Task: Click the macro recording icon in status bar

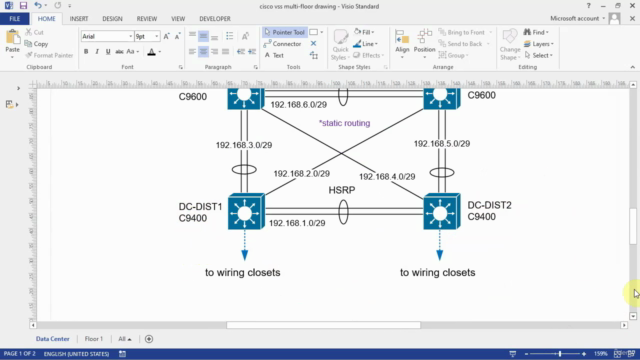Action: point(122,354)
